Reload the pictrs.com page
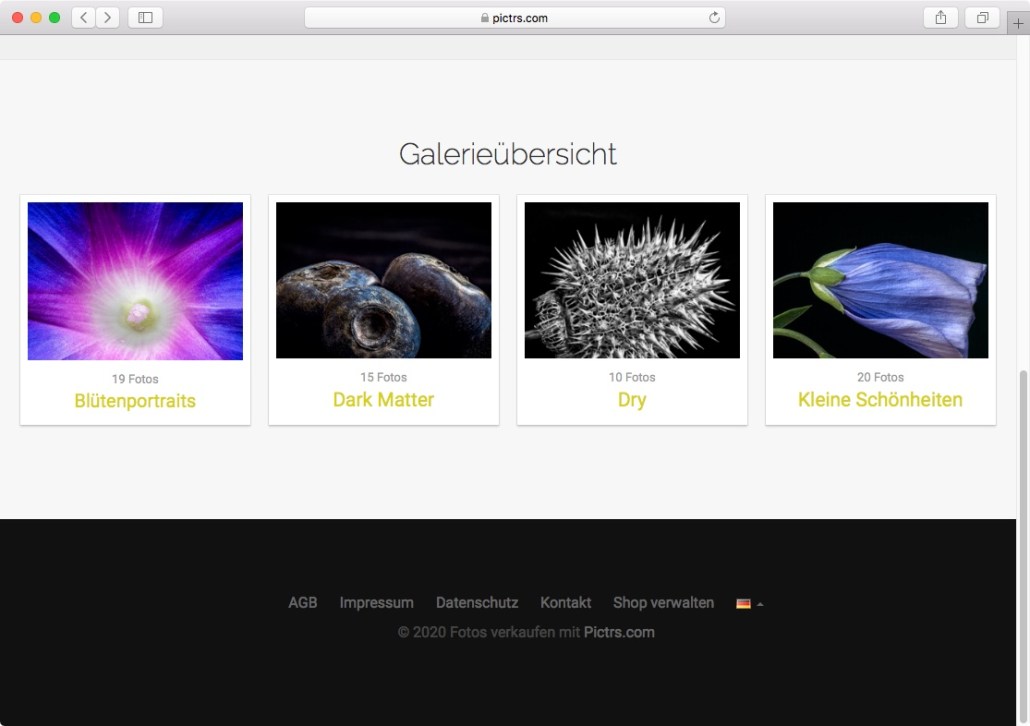This screenshot has width=1030, height=726. pyautogui.click(x=714, y=18)
